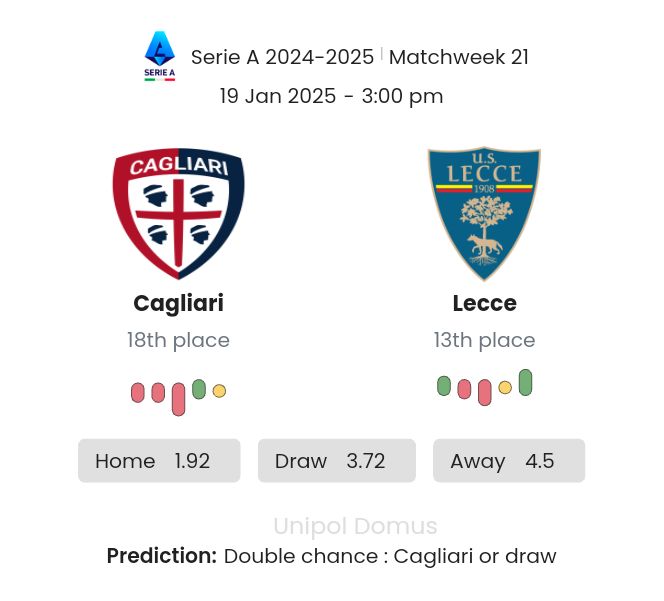Open the Cagliari team name
This screenshot has width=664, height=601.
tap(178, 303)
